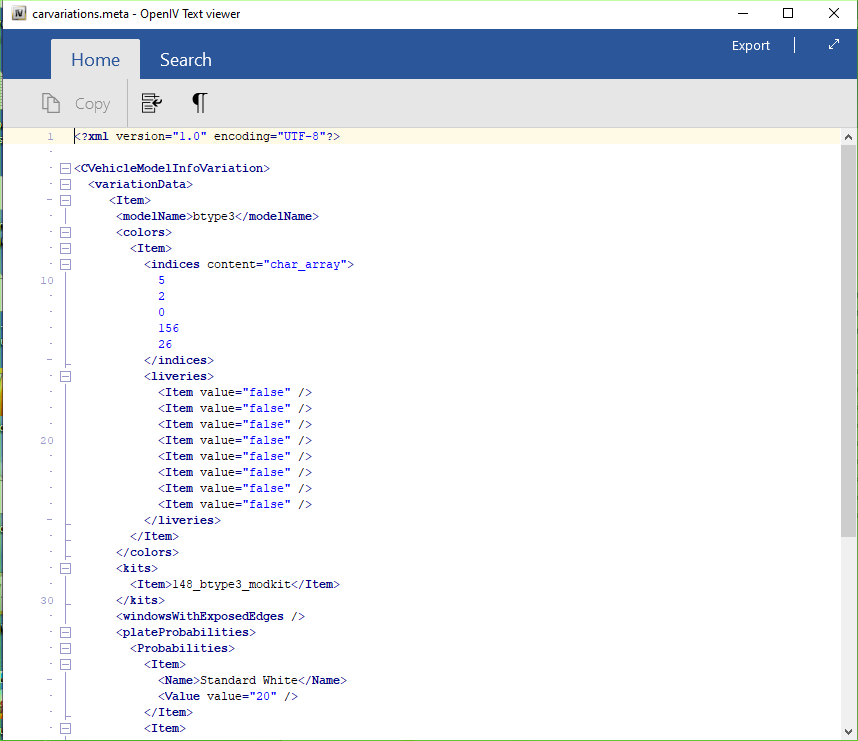Click the 148_btype3_modkit item line

click(x=235, y=584)
